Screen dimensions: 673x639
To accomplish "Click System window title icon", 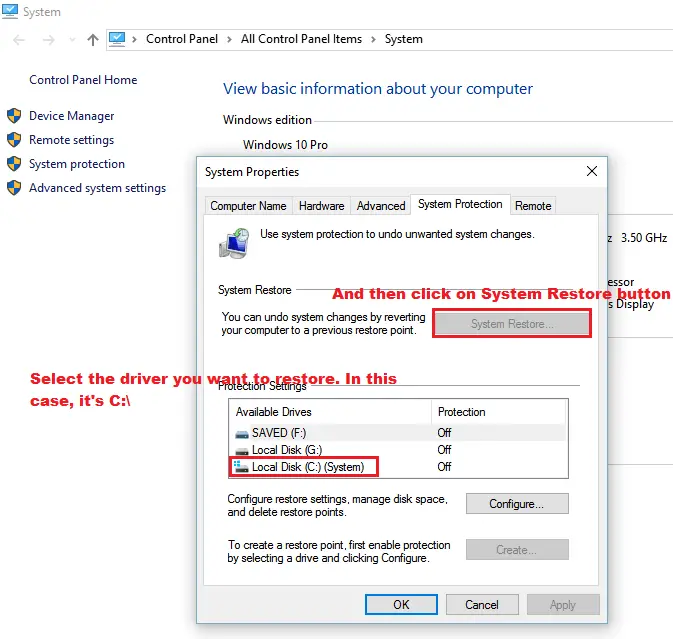I will tap(10, 11).
